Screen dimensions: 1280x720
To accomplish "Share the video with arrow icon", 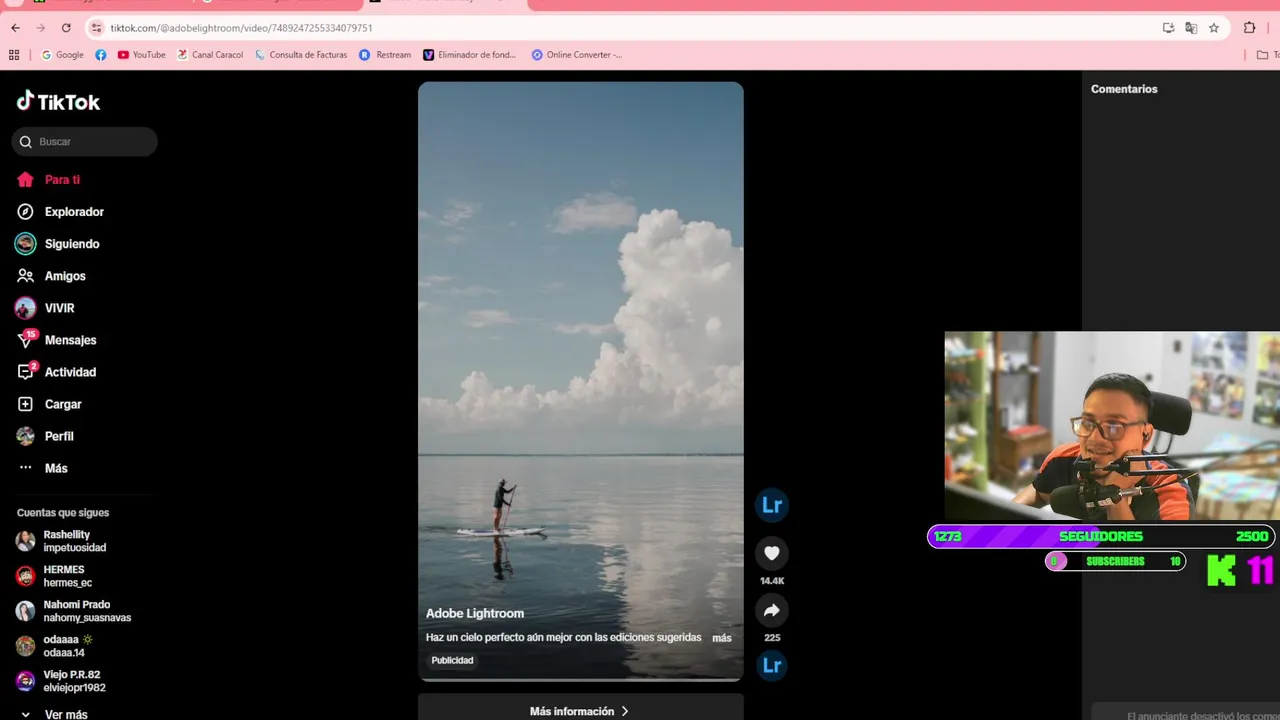I will 771,610.
